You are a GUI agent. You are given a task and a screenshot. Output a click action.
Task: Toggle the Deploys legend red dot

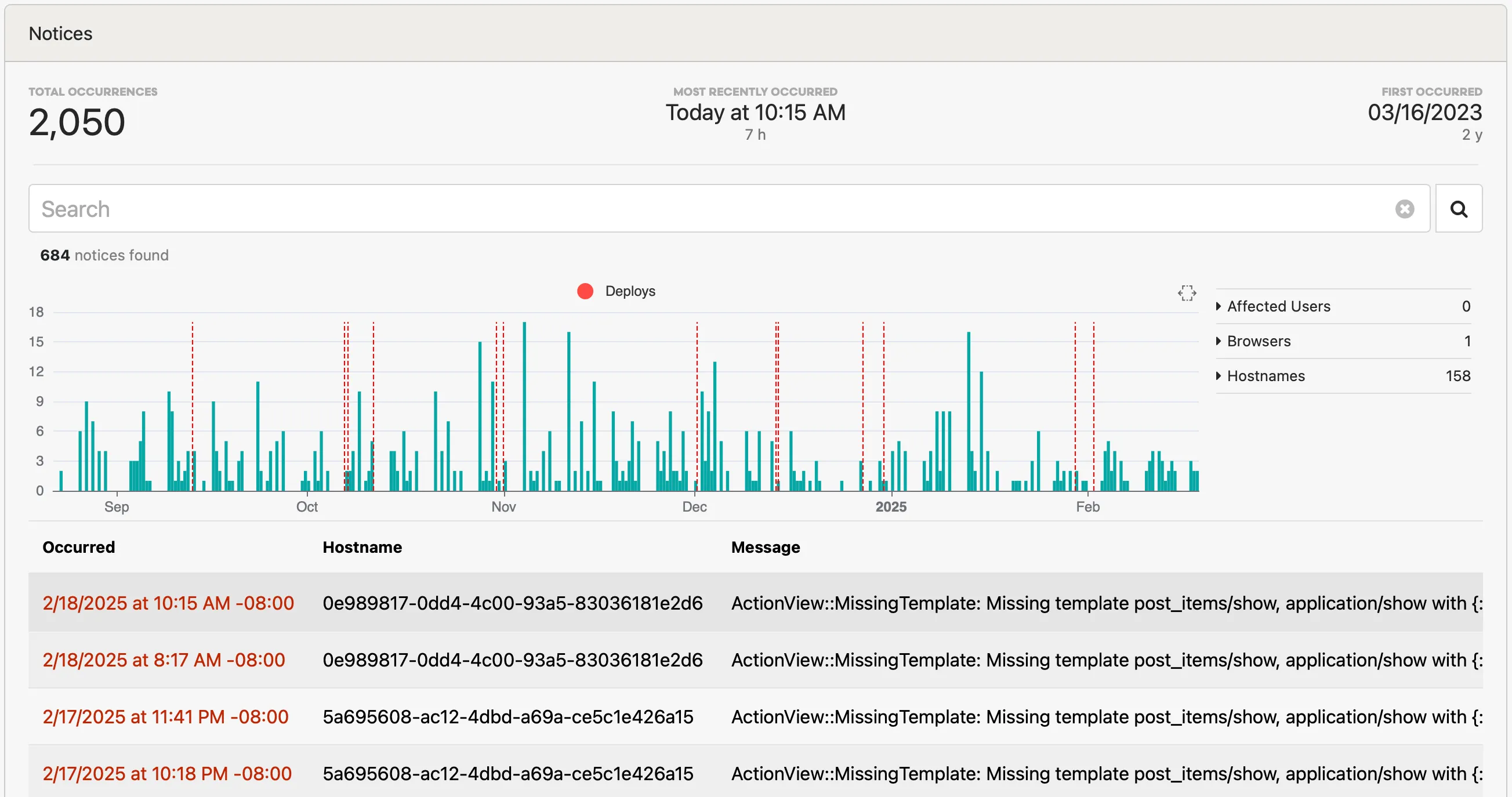click(585, 291)
